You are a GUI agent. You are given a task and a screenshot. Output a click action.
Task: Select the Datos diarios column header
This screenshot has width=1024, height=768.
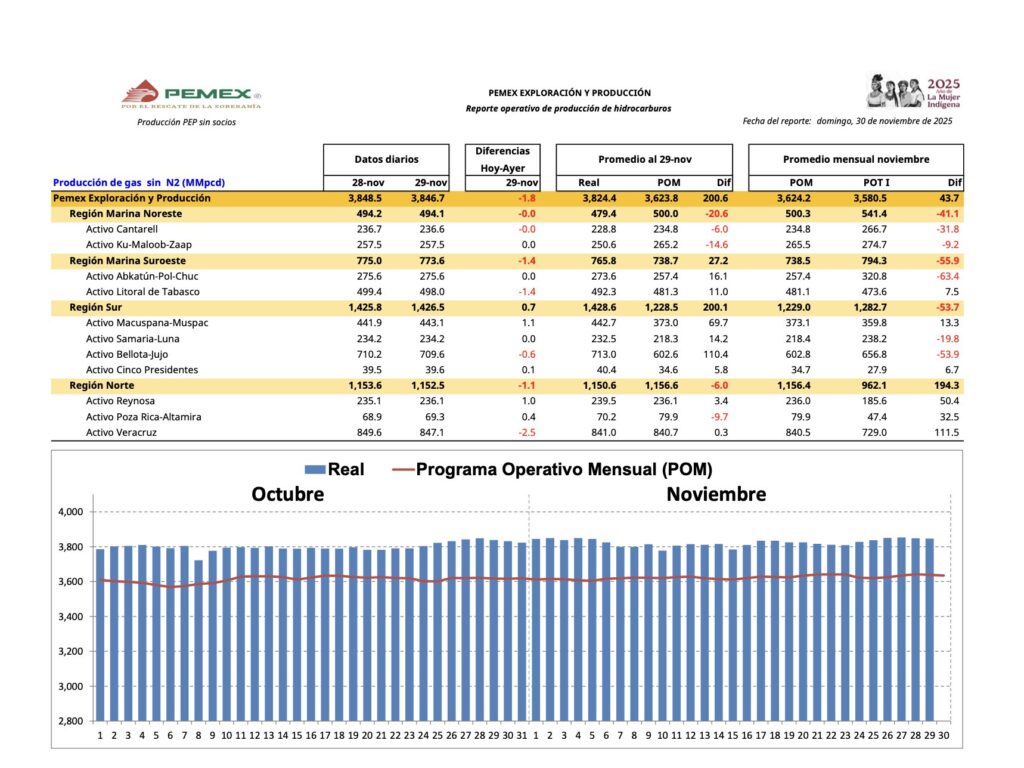[x=386, y=159]
